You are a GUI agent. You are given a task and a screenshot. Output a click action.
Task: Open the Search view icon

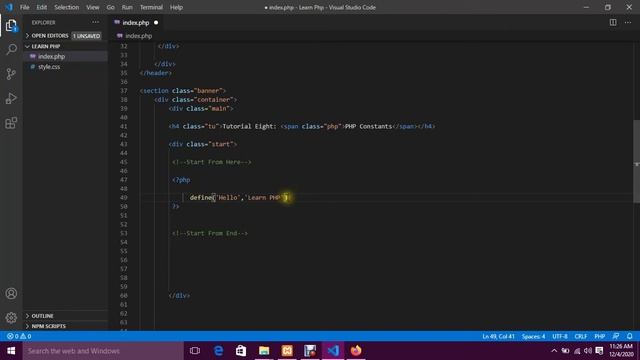11,50
